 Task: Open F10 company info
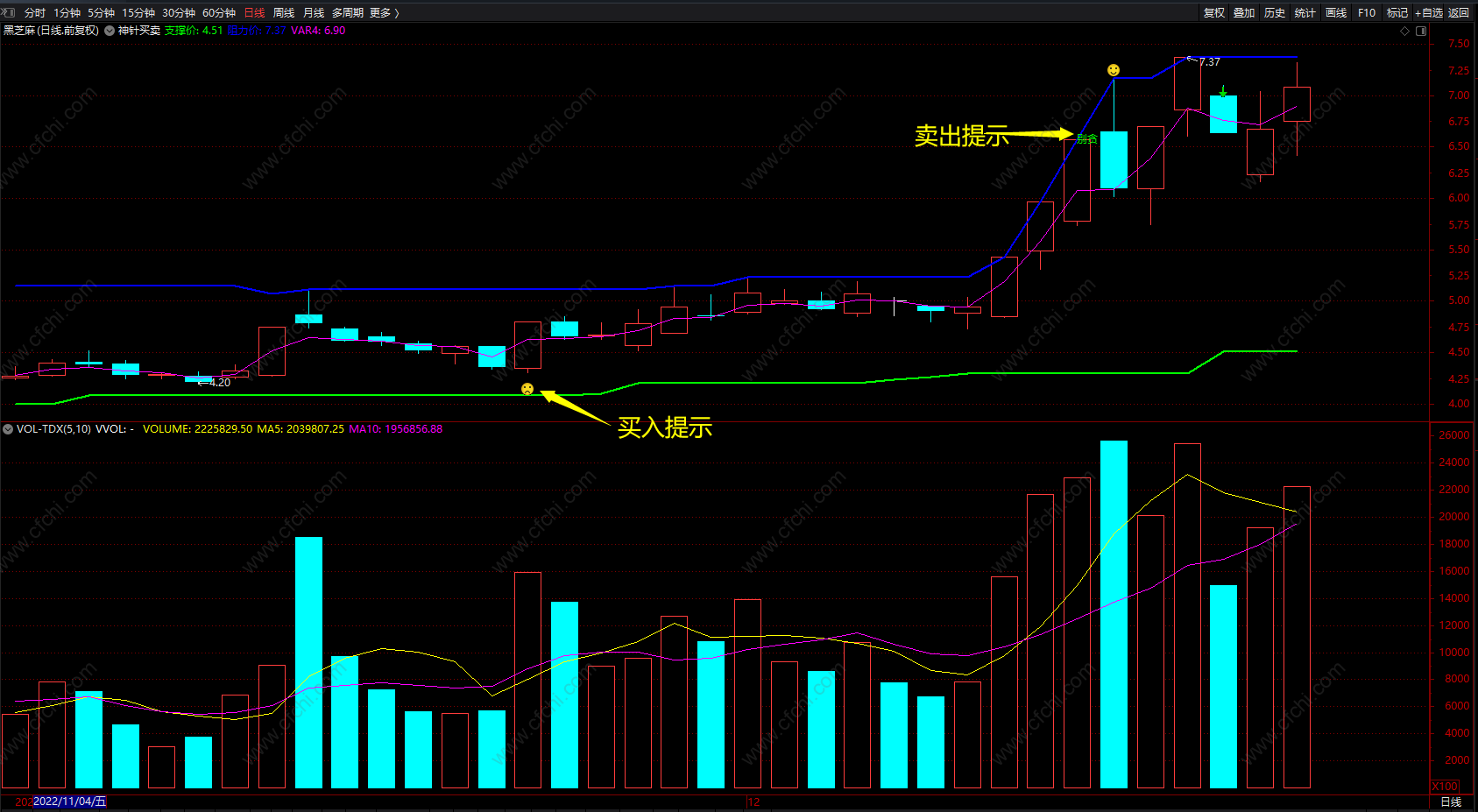coord(1367,13)
